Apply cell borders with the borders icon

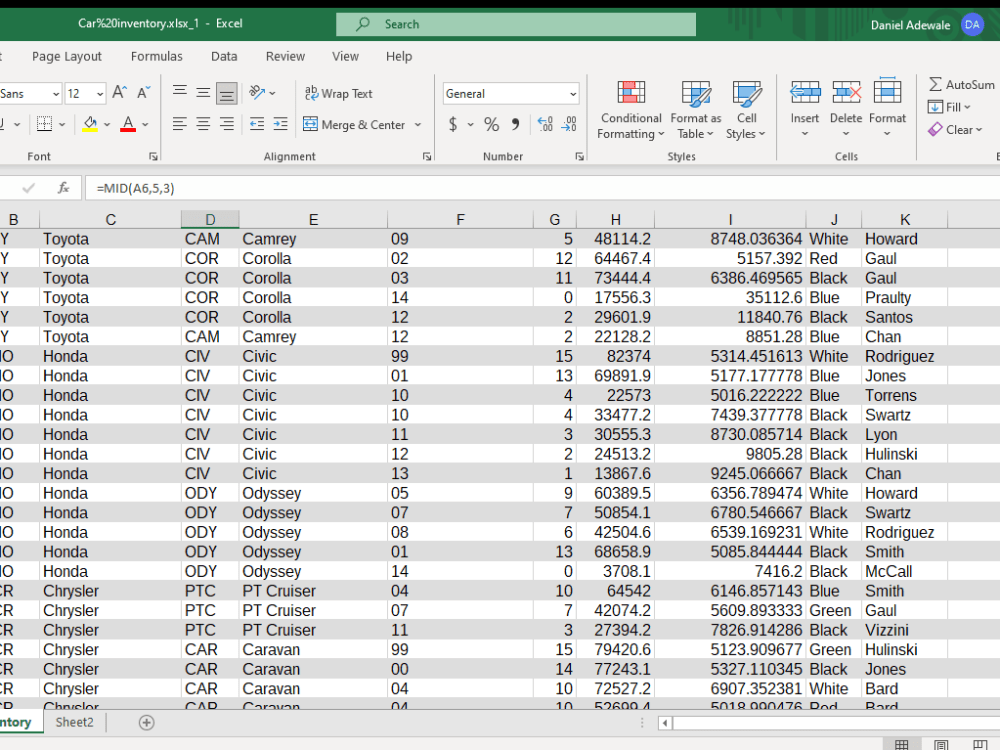click(45, 124)
